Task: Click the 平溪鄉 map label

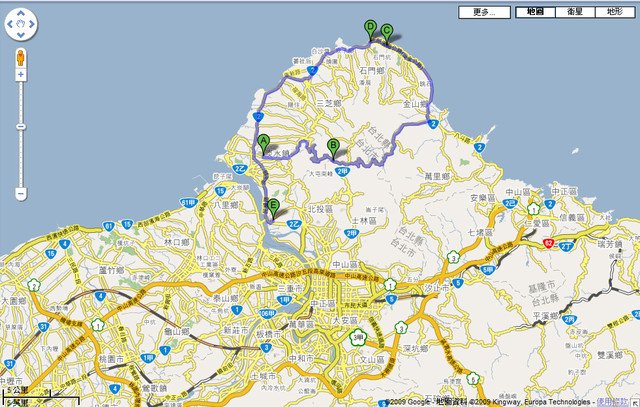Action: coord(546,316)
